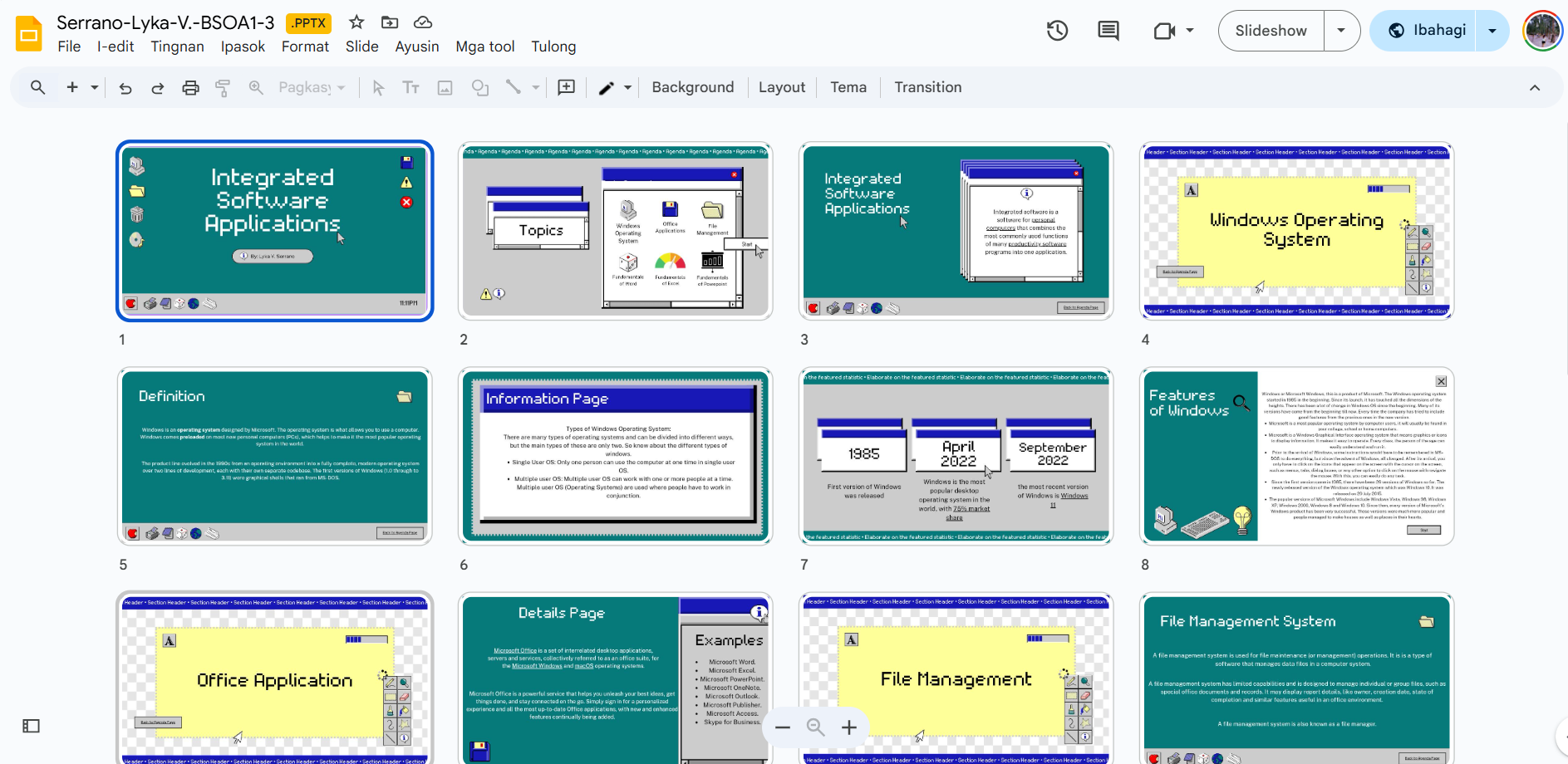
Task: Click the video call camera icon
Action: point(1164,31)
